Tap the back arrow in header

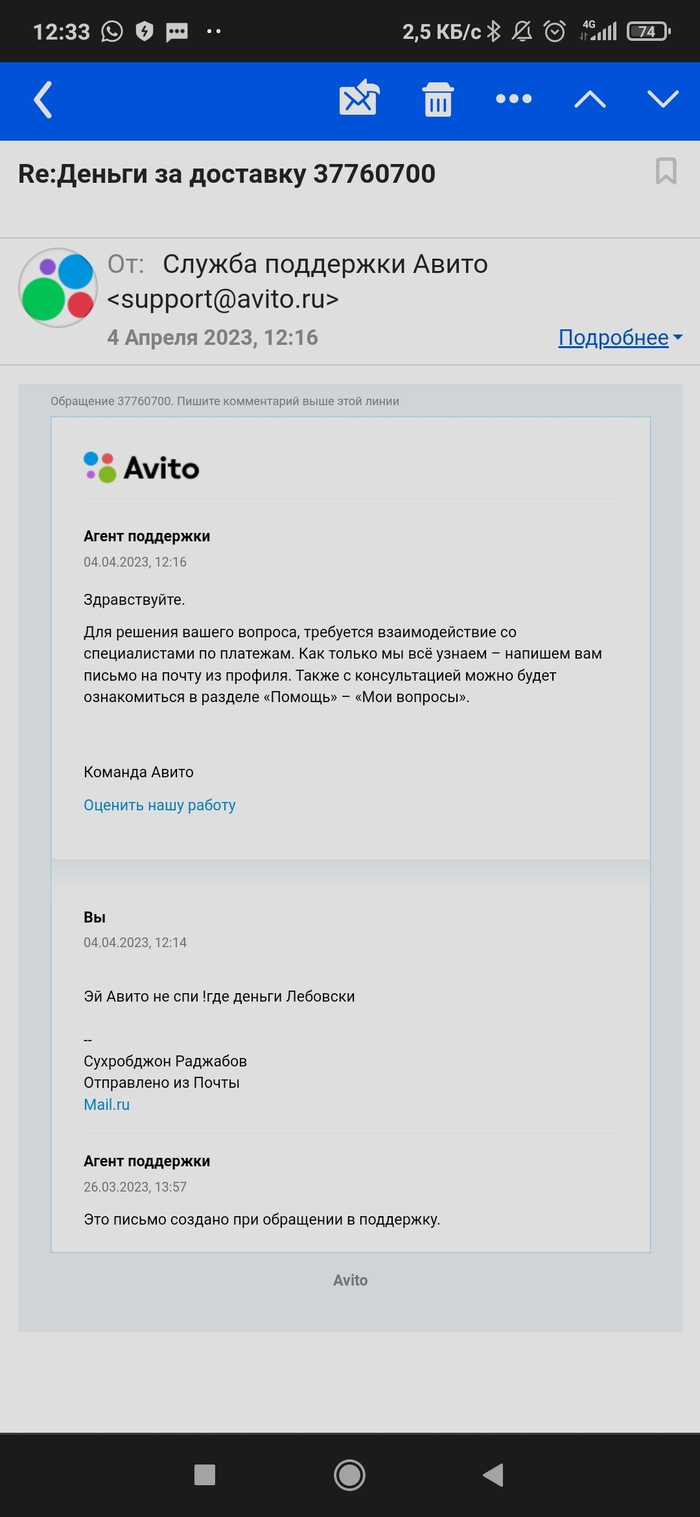[43, 100]
